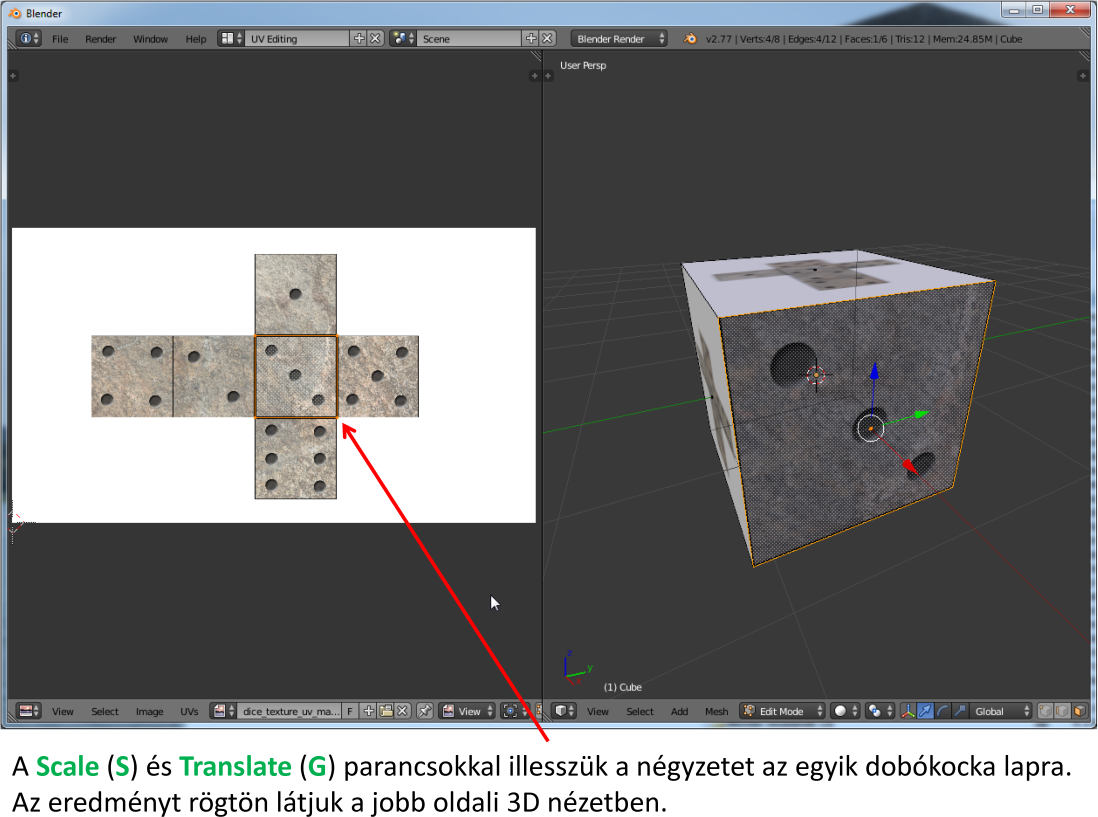Toggle the 3D manipulator widget icon
Screen dimensions: 1098x817
click(908, 711)
